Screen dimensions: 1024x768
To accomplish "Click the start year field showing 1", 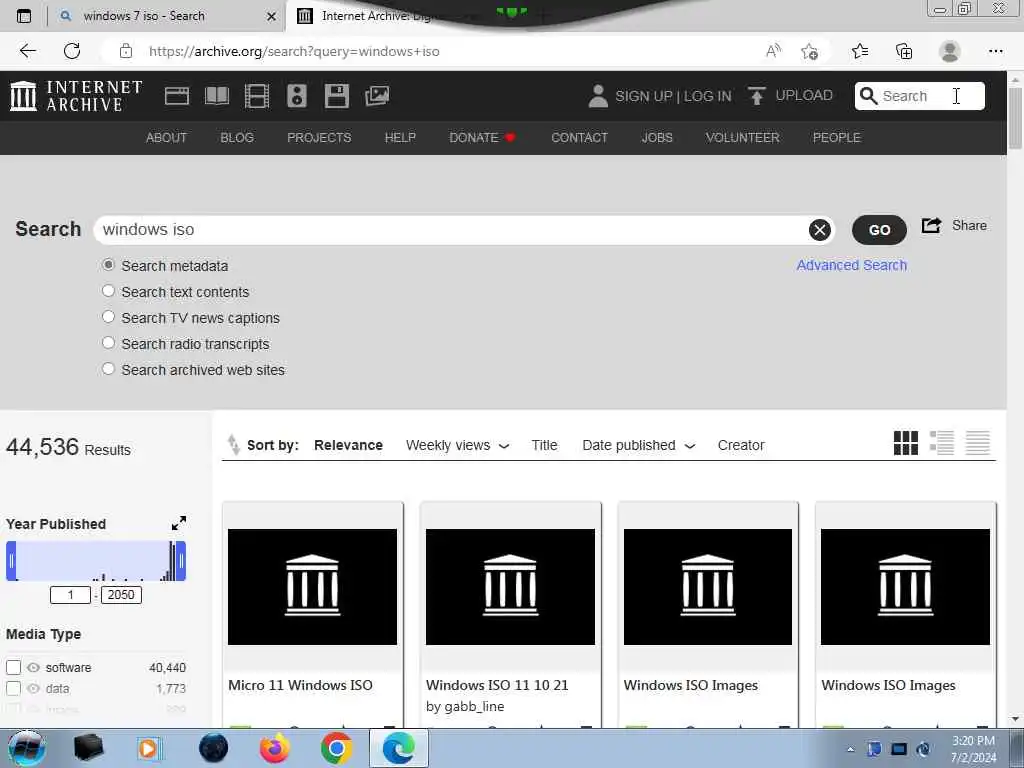I will (71, 595).
